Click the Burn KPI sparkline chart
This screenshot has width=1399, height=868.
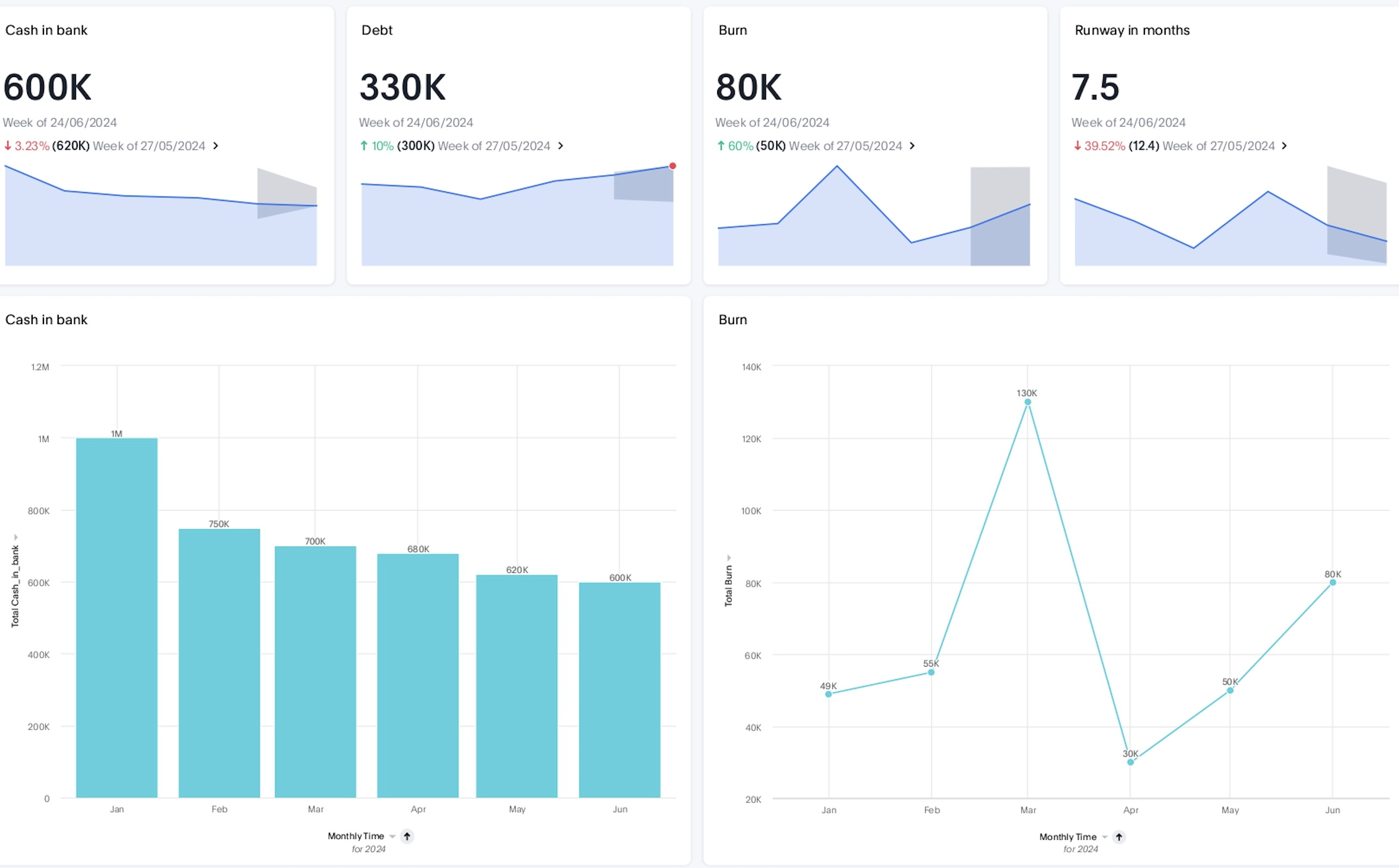(873, 216)
